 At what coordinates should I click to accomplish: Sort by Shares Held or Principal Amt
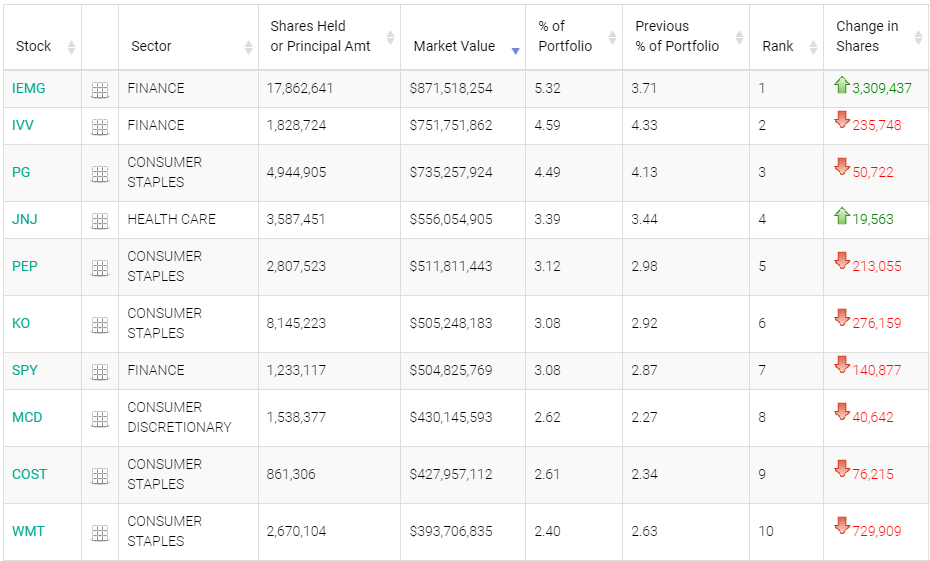[x=320, y=36]
